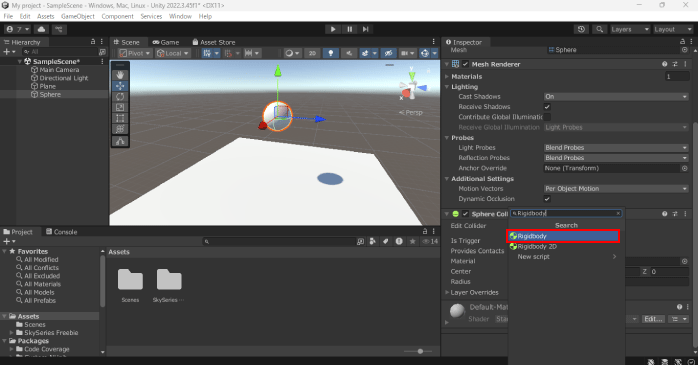Click the Step frame button
The width and height of the screenshot is (698, 365).
[x=365, y=29]
